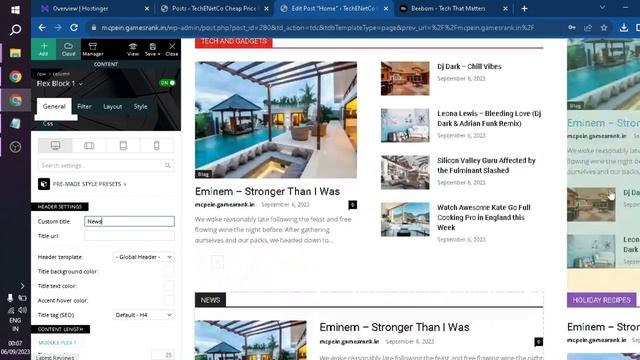Toggle the Flex Block ON switch
640x360 pixels.
(x=167, y=83)
